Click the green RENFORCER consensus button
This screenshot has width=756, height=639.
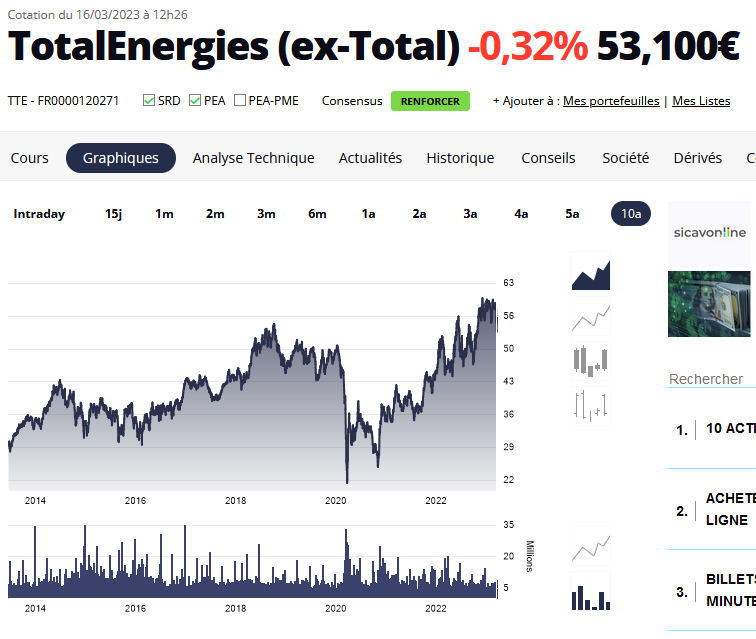coord(430,101)
